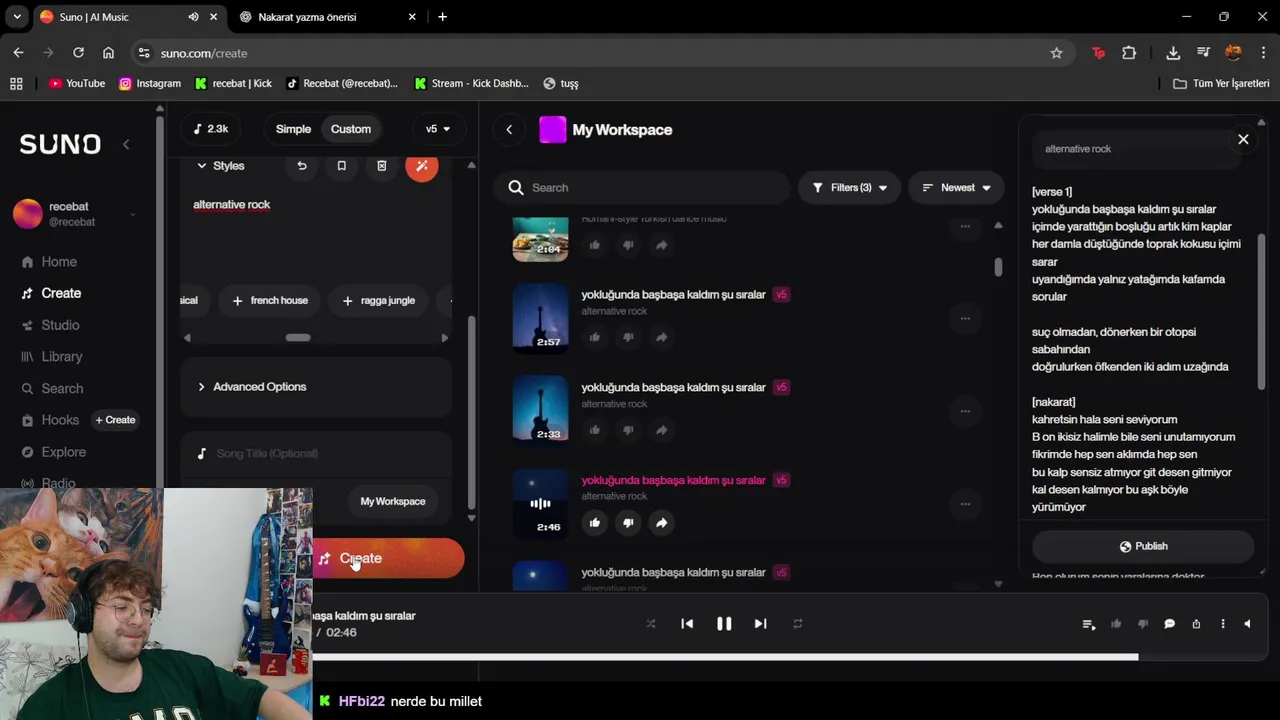Viewport: 1280px width, 720px height.
Task: Mute the Suno browser tab audio
Action: 193,17
